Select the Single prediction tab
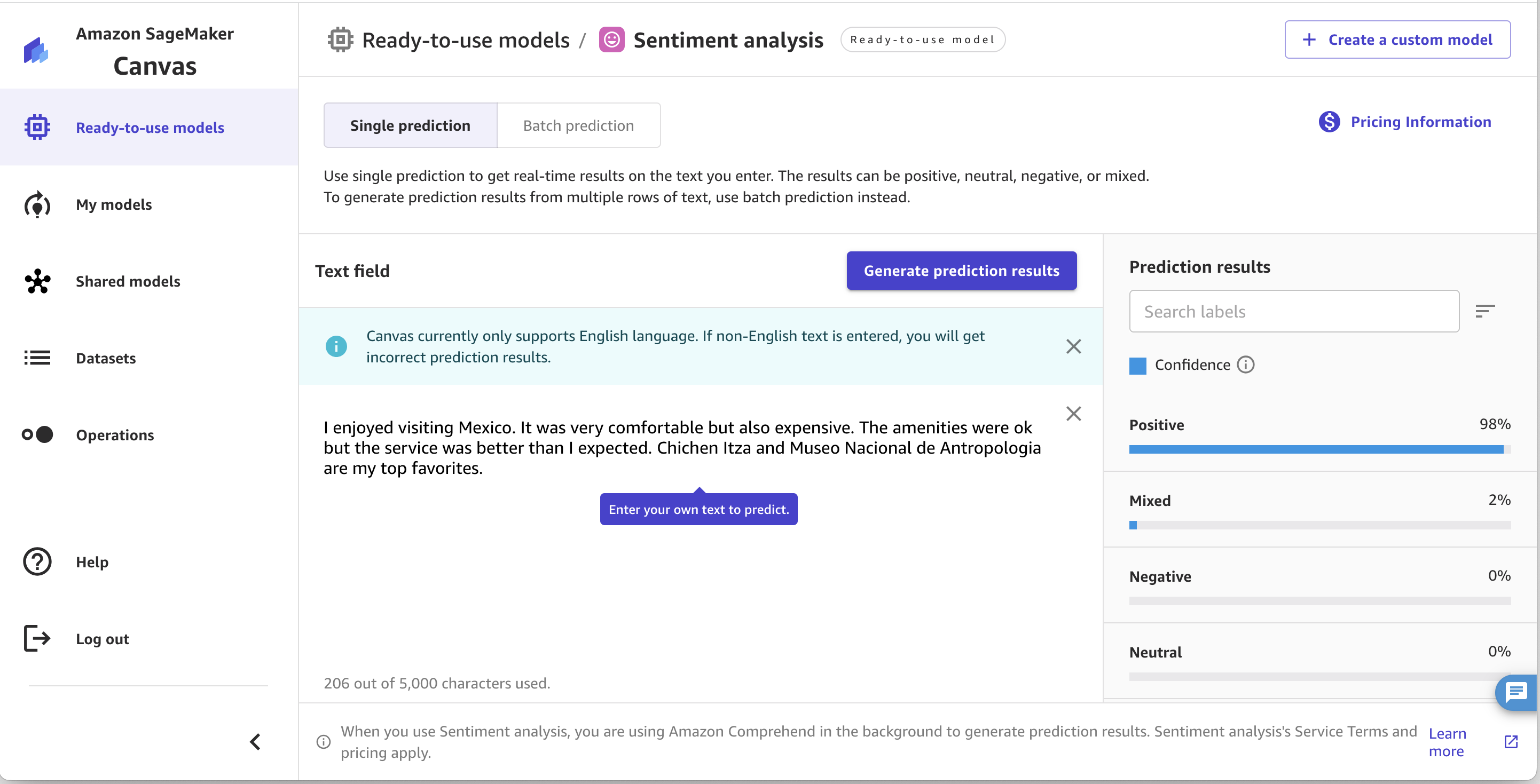 tap(410, 125)
